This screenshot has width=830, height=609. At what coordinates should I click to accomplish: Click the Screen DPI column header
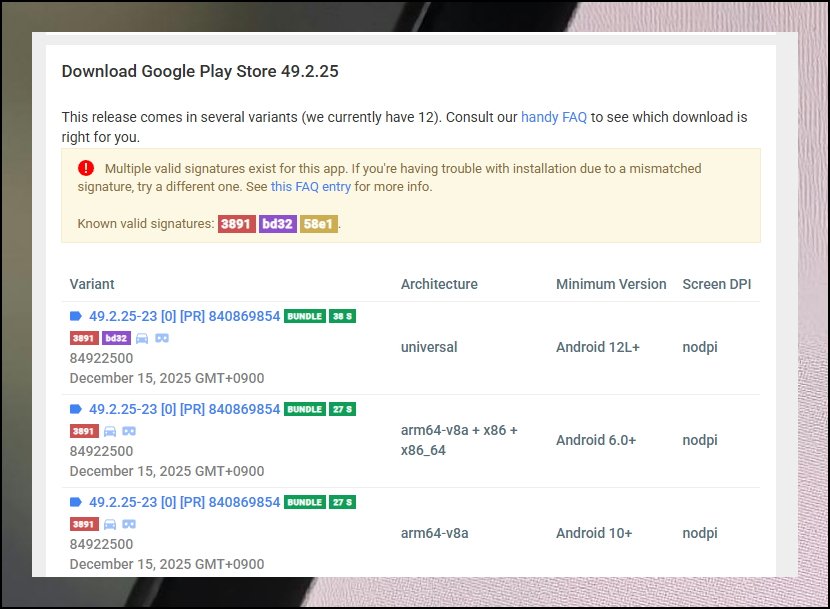tap(717, 284)
